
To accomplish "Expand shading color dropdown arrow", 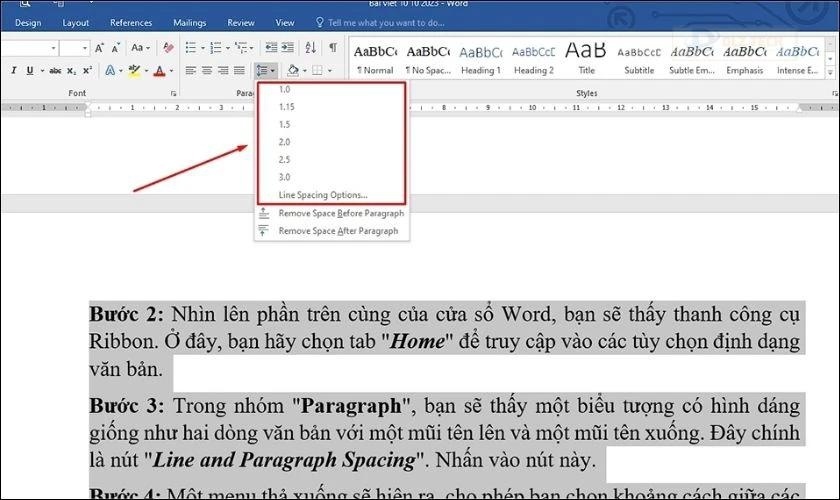I will click(304, 71).
